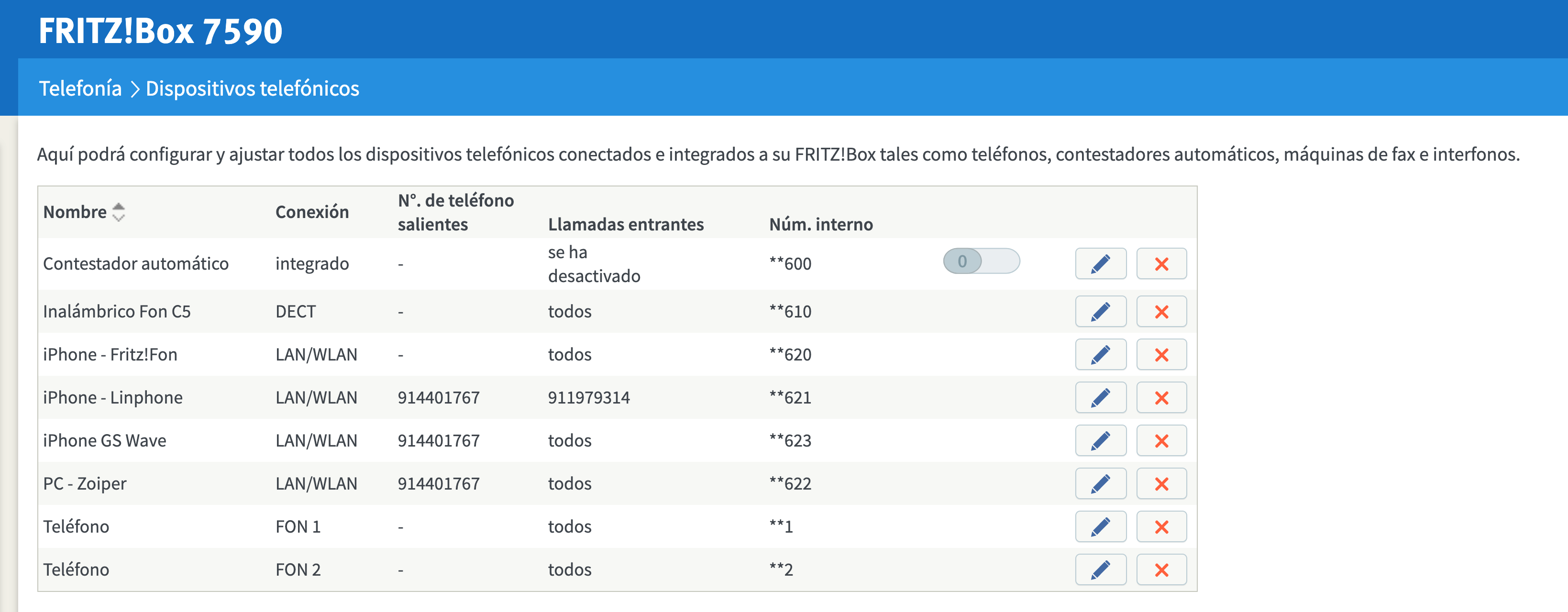The image size is (1568, 612).
Task: Click the DECT connection cell
Action: 296,311
